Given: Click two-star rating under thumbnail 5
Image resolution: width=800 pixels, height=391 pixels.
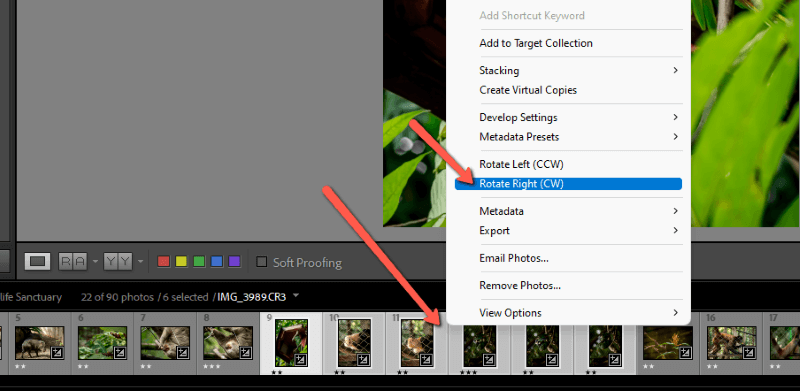Looking at the screenshot, I should pyautogui.click(x=20, y=366).
